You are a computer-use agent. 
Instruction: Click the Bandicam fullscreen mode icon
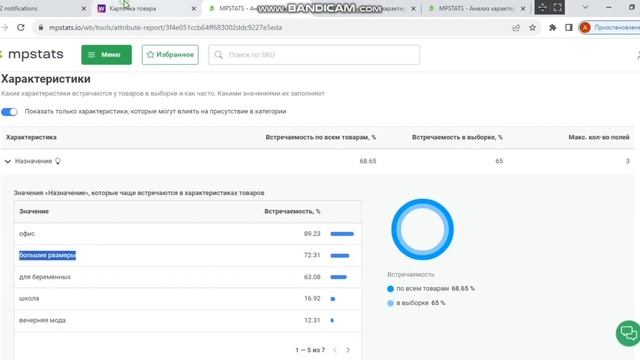coord(557,7)
